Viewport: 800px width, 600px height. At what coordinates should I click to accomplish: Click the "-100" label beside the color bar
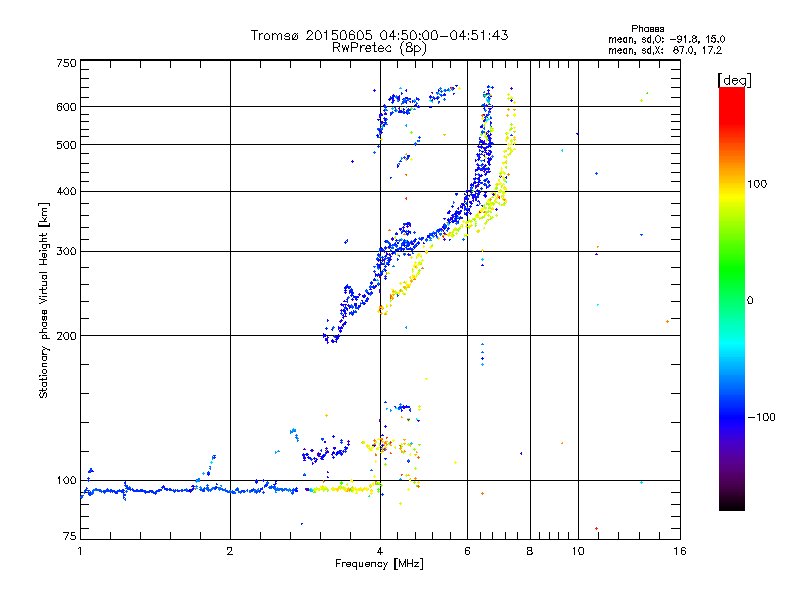coord(761,417)
